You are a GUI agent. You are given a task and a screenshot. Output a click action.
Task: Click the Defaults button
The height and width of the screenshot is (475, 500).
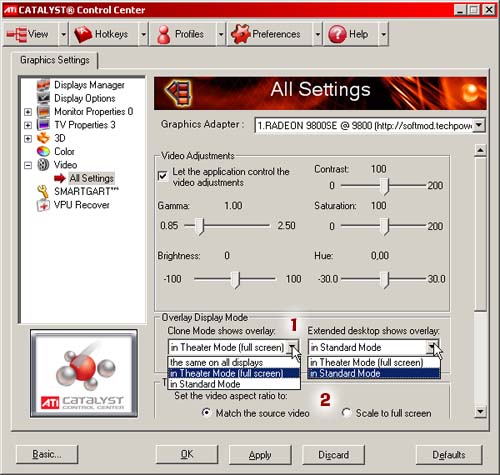point(449,454)
